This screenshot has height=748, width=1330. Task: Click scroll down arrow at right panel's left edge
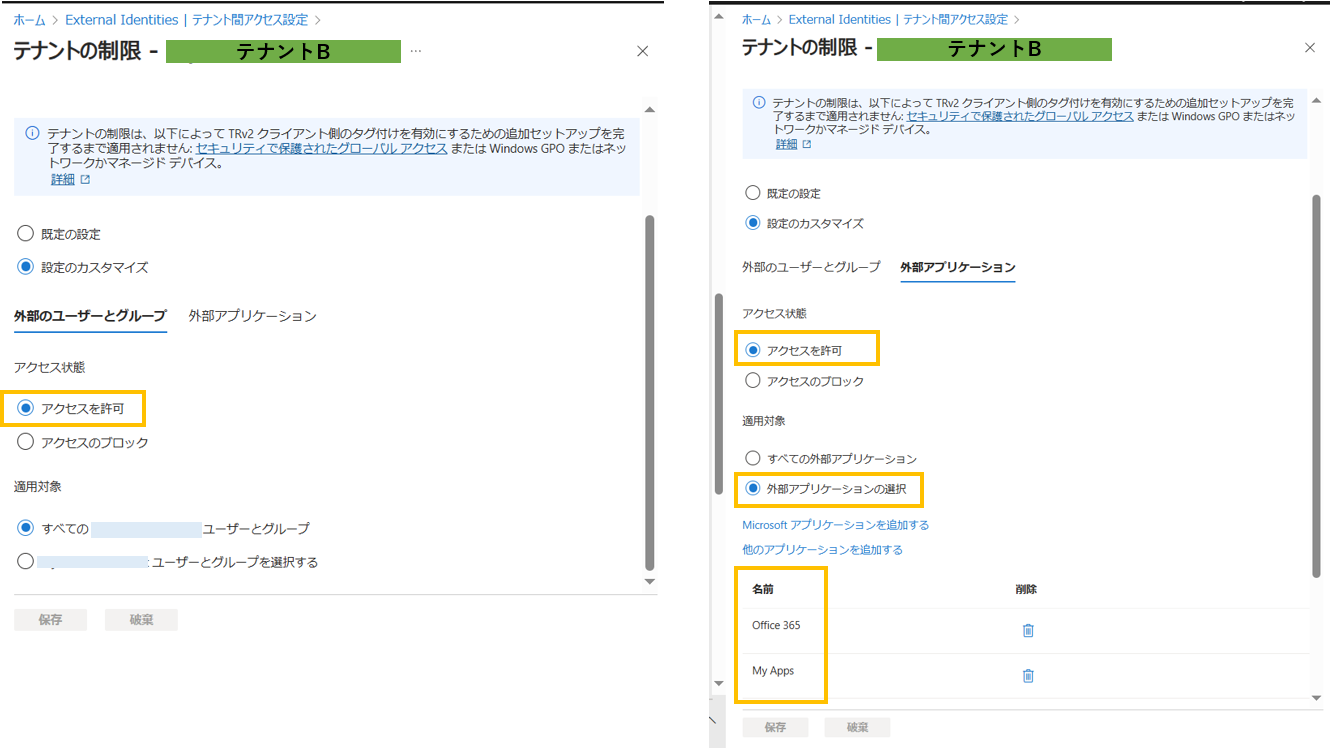coord(718,683)
